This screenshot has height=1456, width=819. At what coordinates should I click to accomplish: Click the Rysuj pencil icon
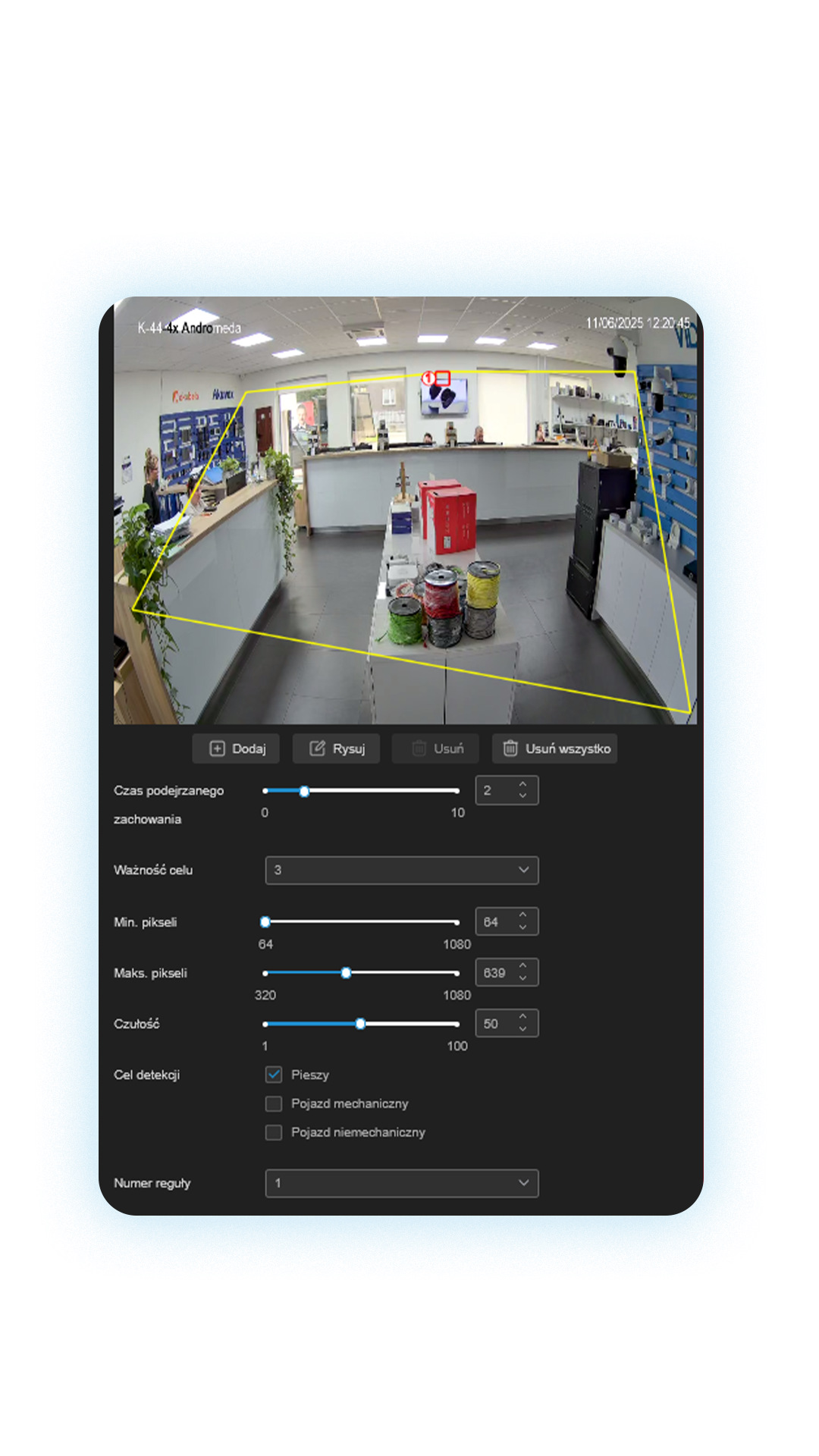click(317, 748)
